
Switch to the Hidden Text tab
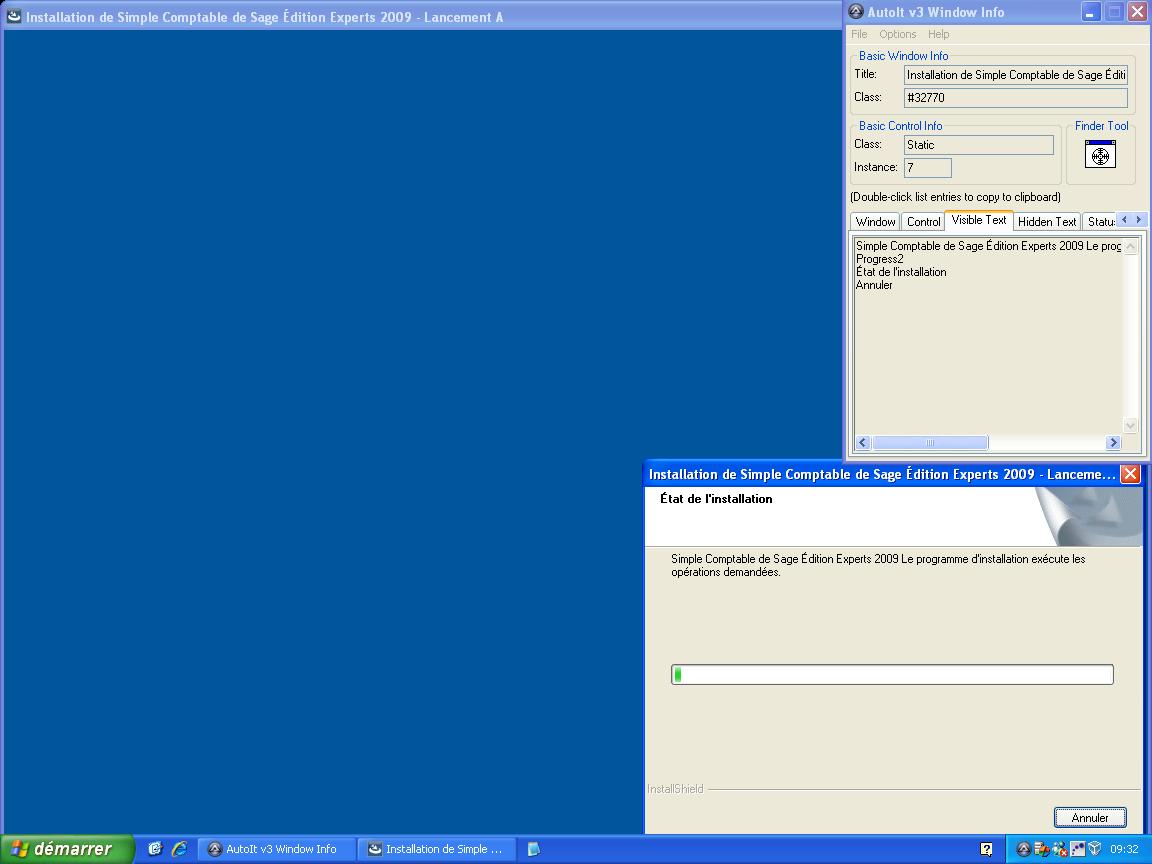tap(1047, 222)
